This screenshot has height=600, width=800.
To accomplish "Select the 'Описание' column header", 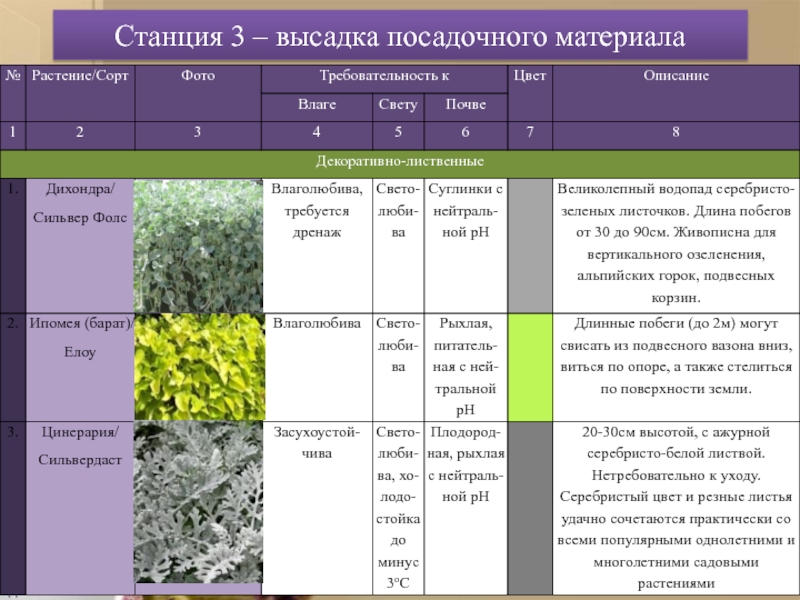I will (x=676, y=76).
